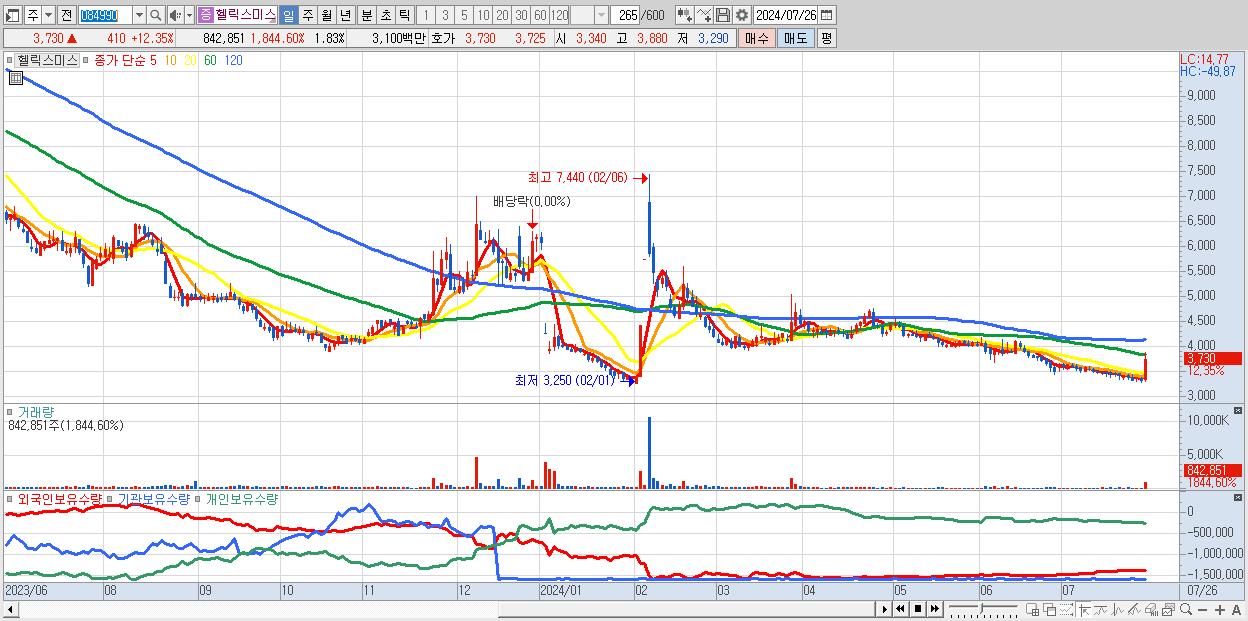Expand the dropdown next to speaker icon
Screen dimensions: 1248x621
coord(189,15)
